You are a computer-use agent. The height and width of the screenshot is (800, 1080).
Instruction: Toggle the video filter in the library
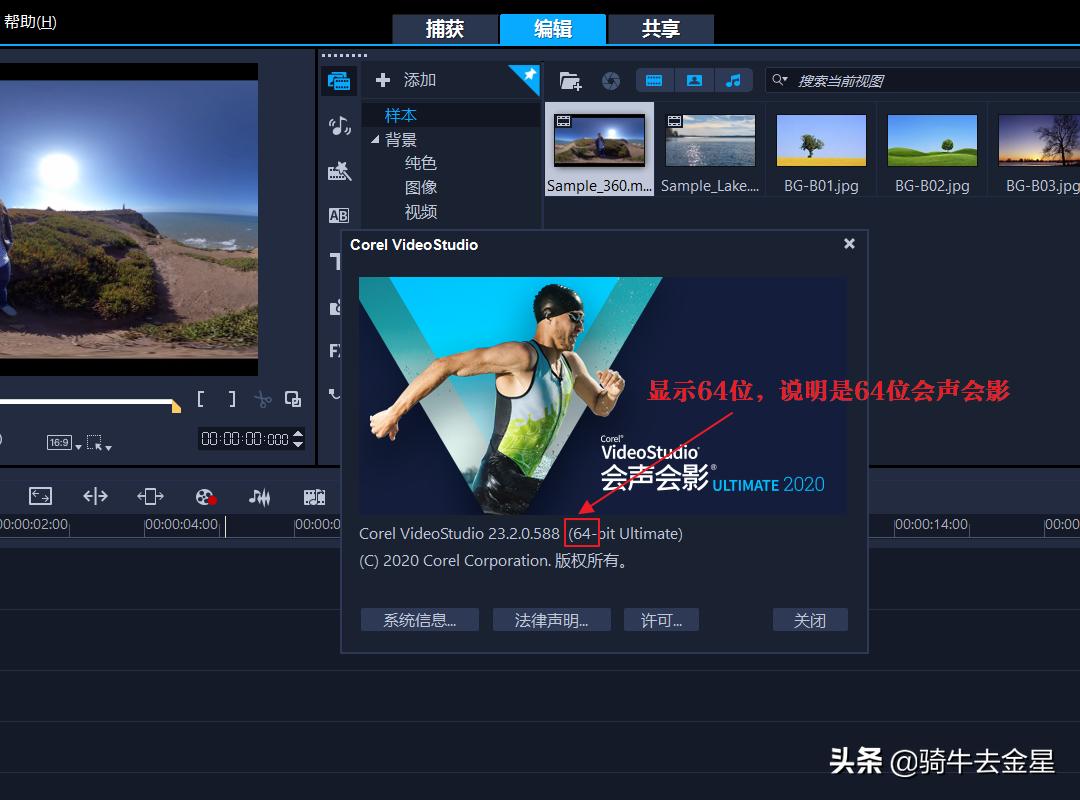[x=655, y=80]
